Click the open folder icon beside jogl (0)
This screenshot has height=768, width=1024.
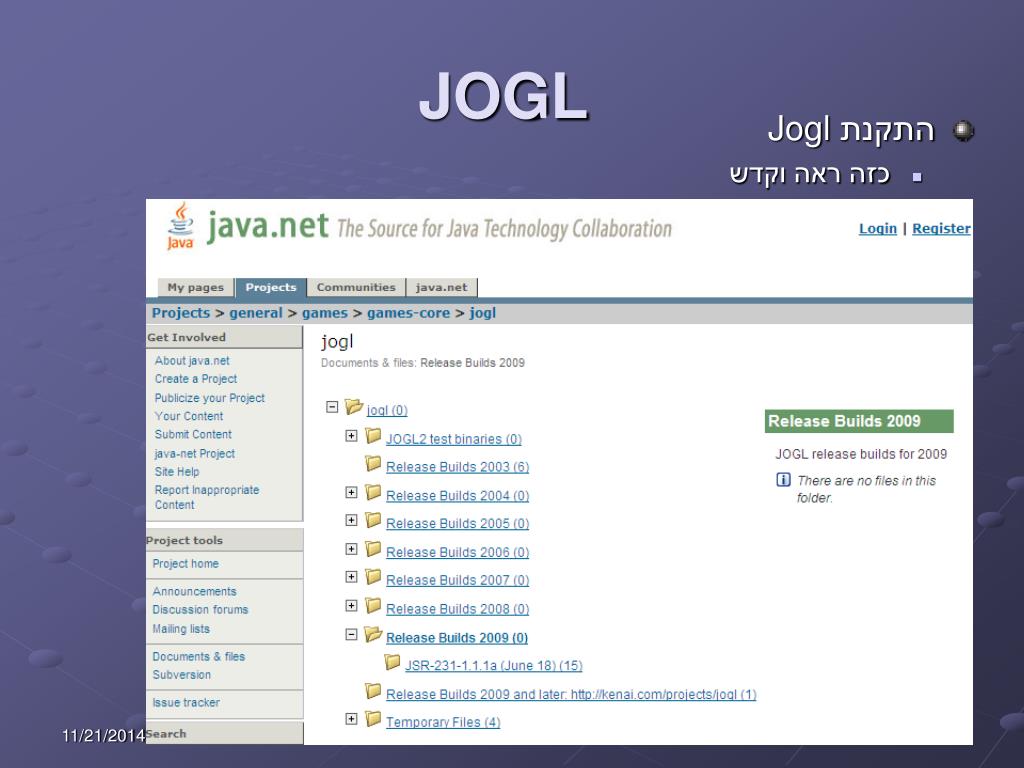coord(354,407)
